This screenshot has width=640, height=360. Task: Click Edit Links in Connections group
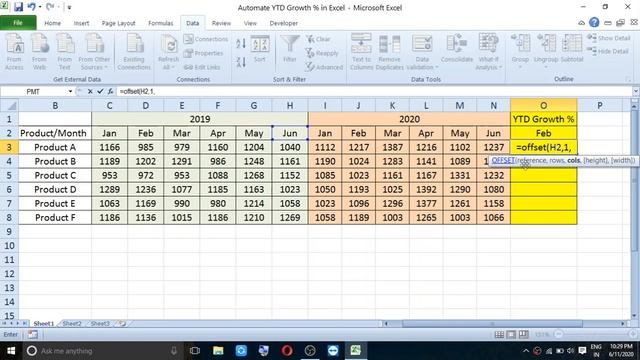click(x=202, y=67)
